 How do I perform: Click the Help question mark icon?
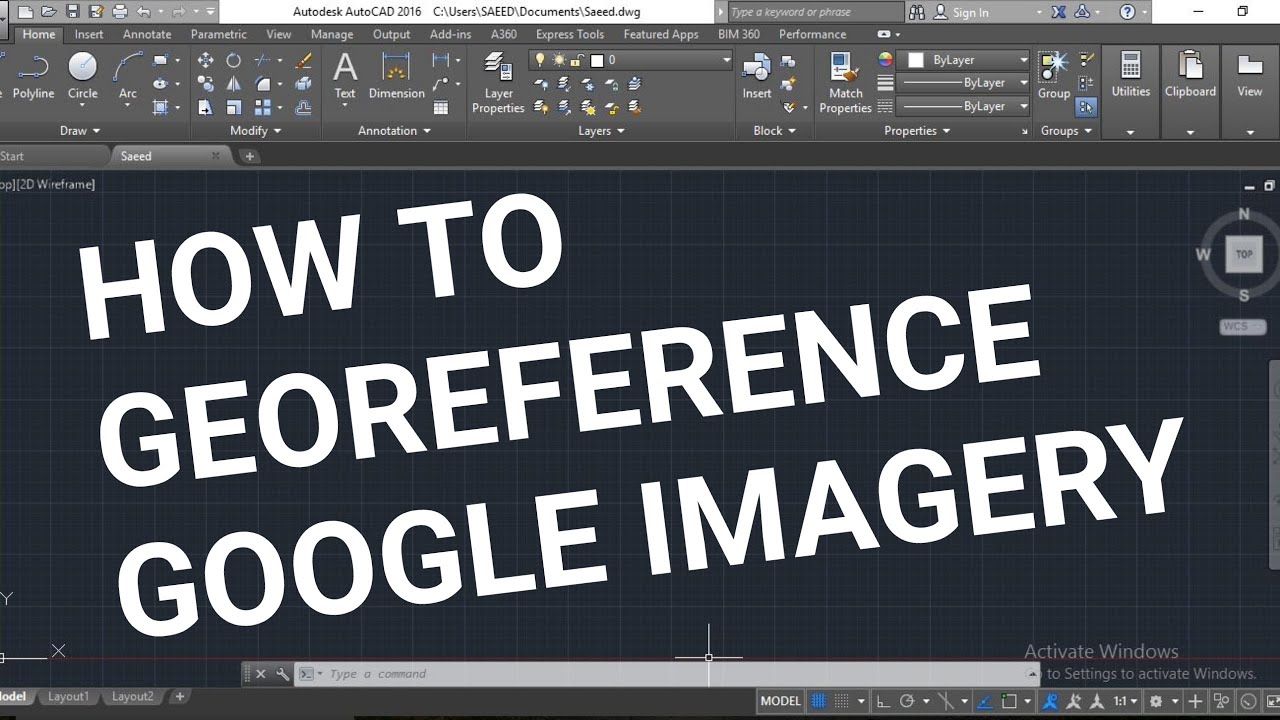click(x=1128, y=12)
